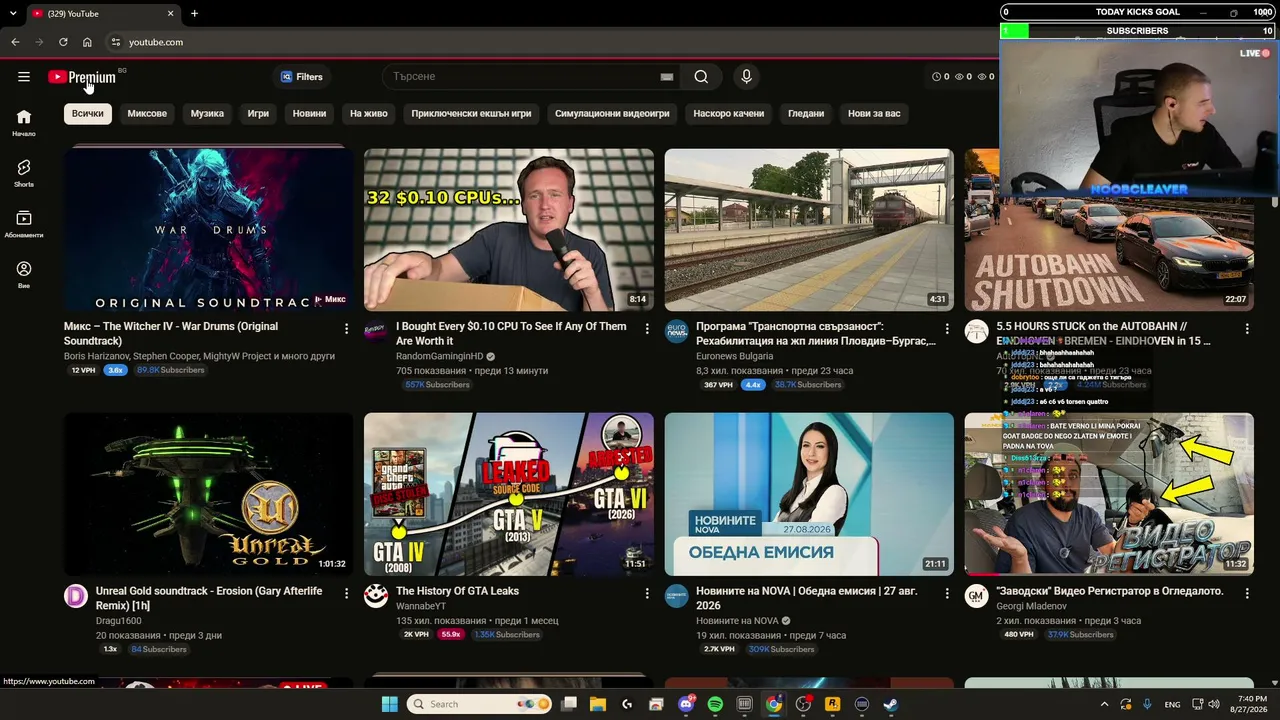Select the Музика filter chip

[207, 114]
